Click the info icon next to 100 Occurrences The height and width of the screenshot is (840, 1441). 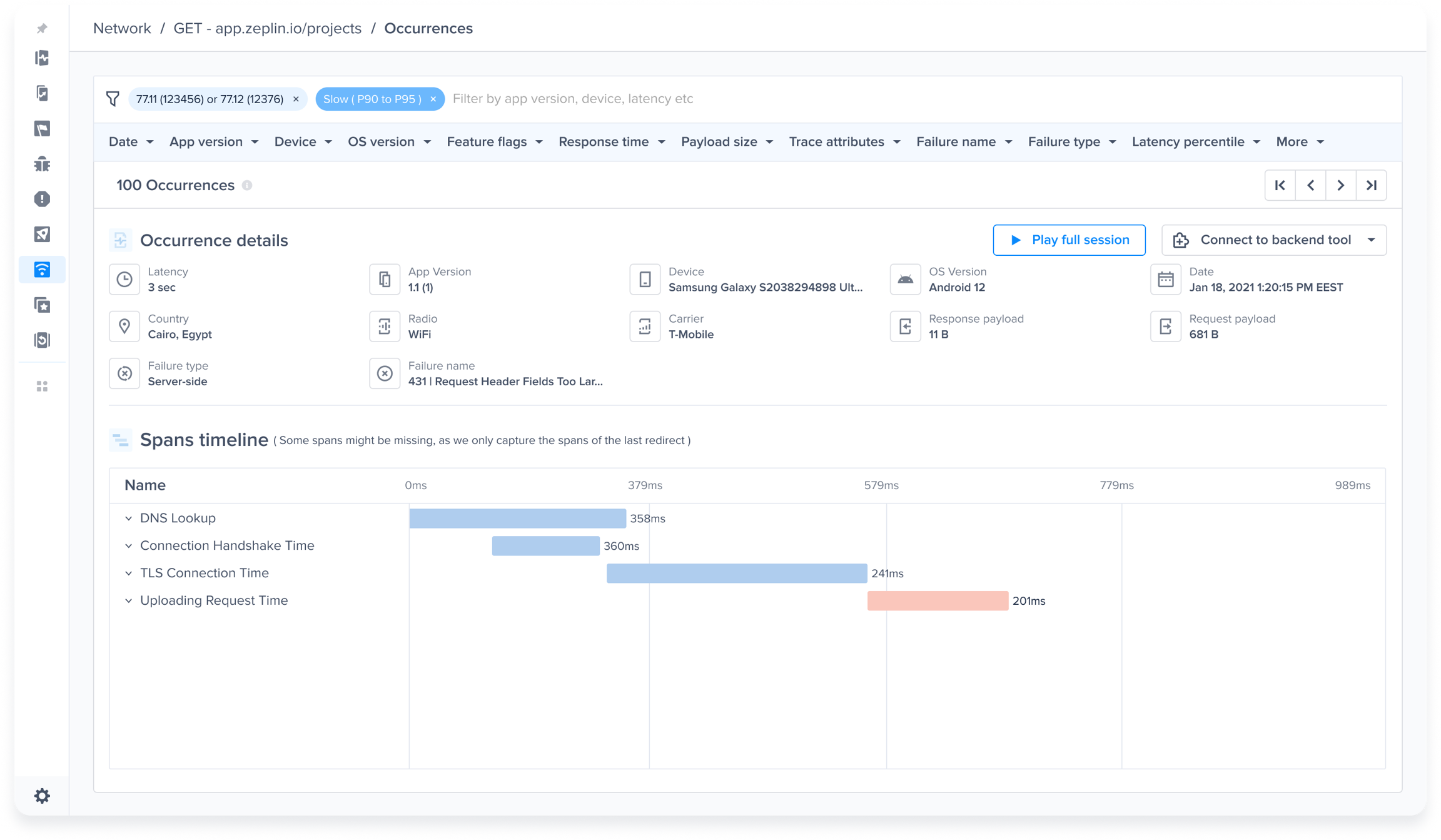[247, 186]
